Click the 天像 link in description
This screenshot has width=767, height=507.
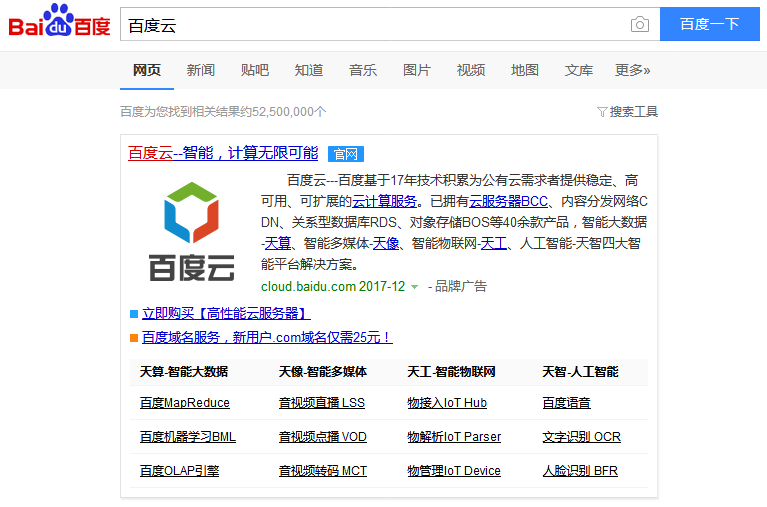point(386,243)
